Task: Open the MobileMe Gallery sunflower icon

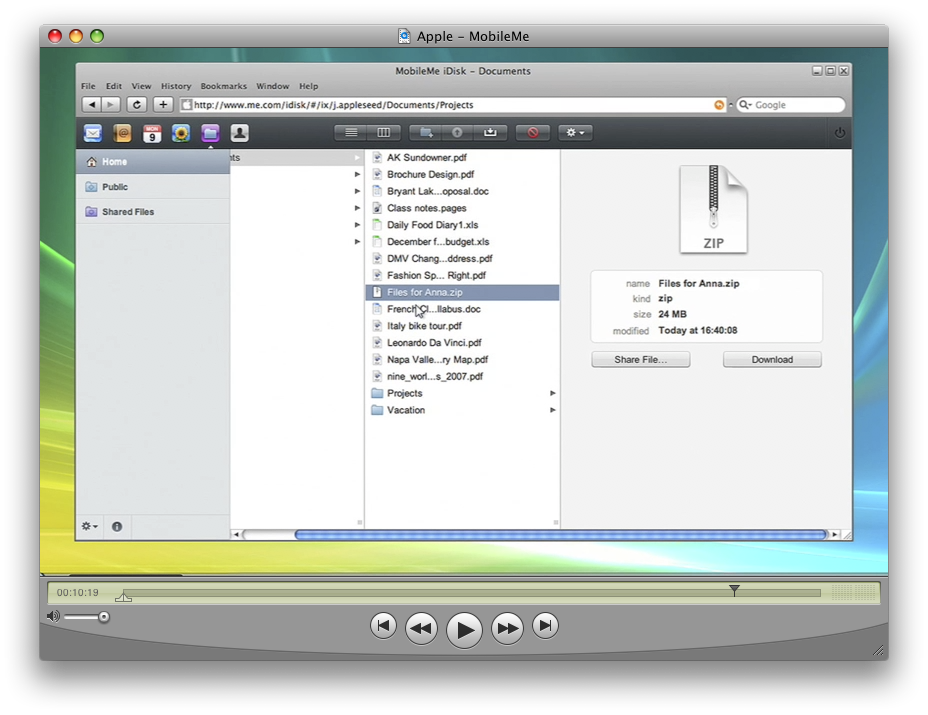Action: tap(181, 133)
